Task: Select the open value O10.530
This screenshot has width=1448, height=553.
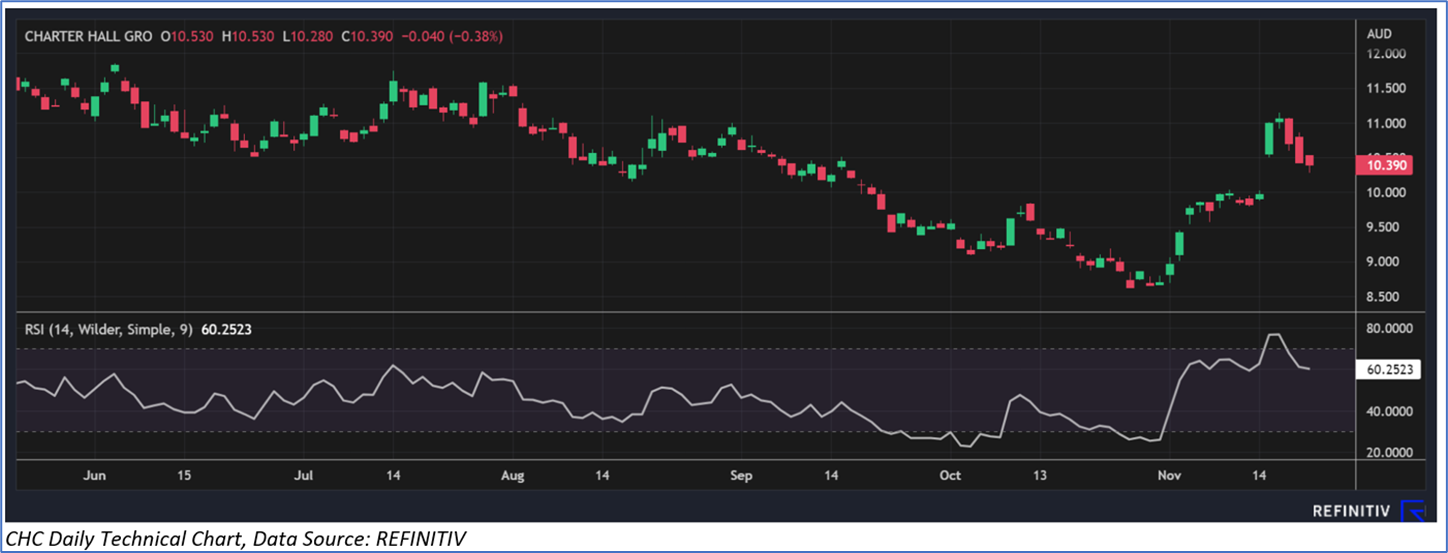Action: click(189, 36)
